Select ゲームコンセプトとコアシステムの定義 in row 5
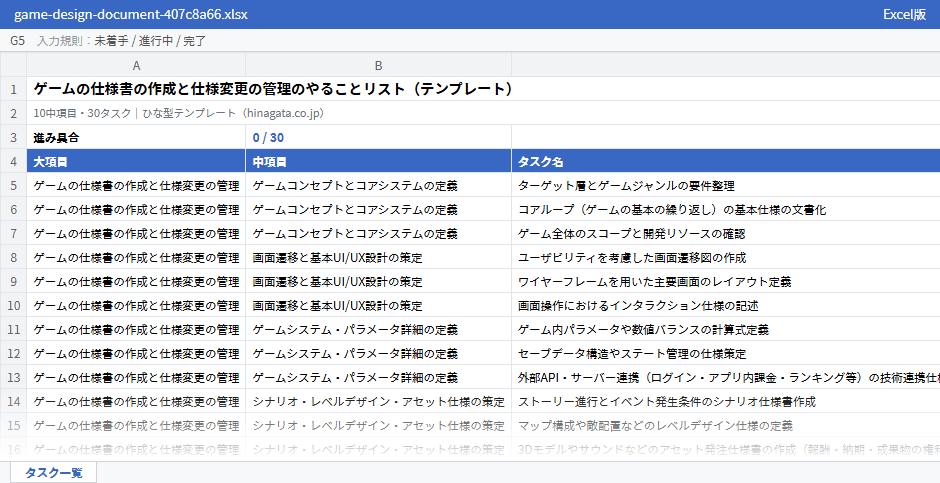 click(378, 186)
